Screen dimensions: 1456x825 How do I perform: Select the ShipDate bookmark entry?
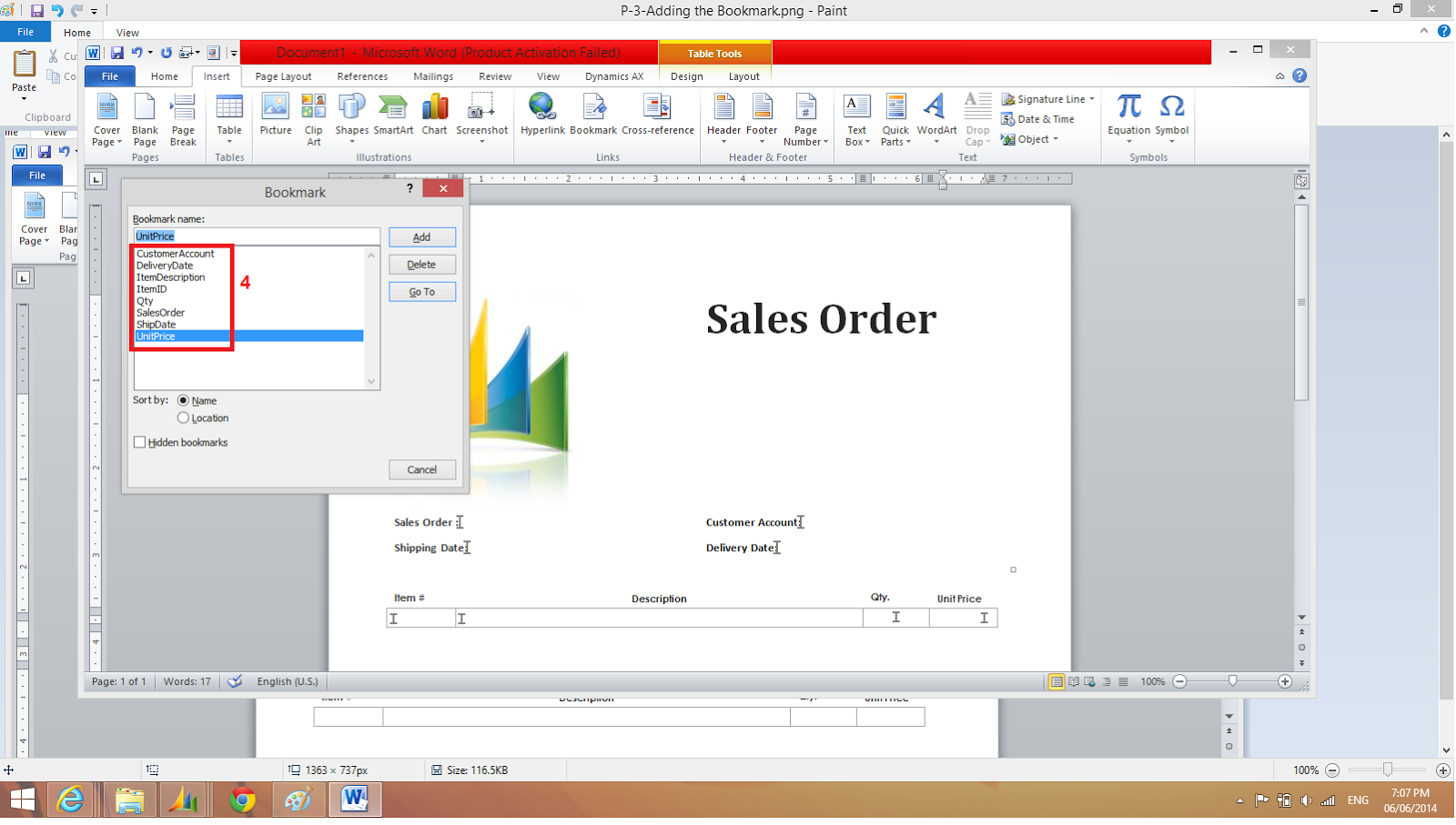coord(157,325)
